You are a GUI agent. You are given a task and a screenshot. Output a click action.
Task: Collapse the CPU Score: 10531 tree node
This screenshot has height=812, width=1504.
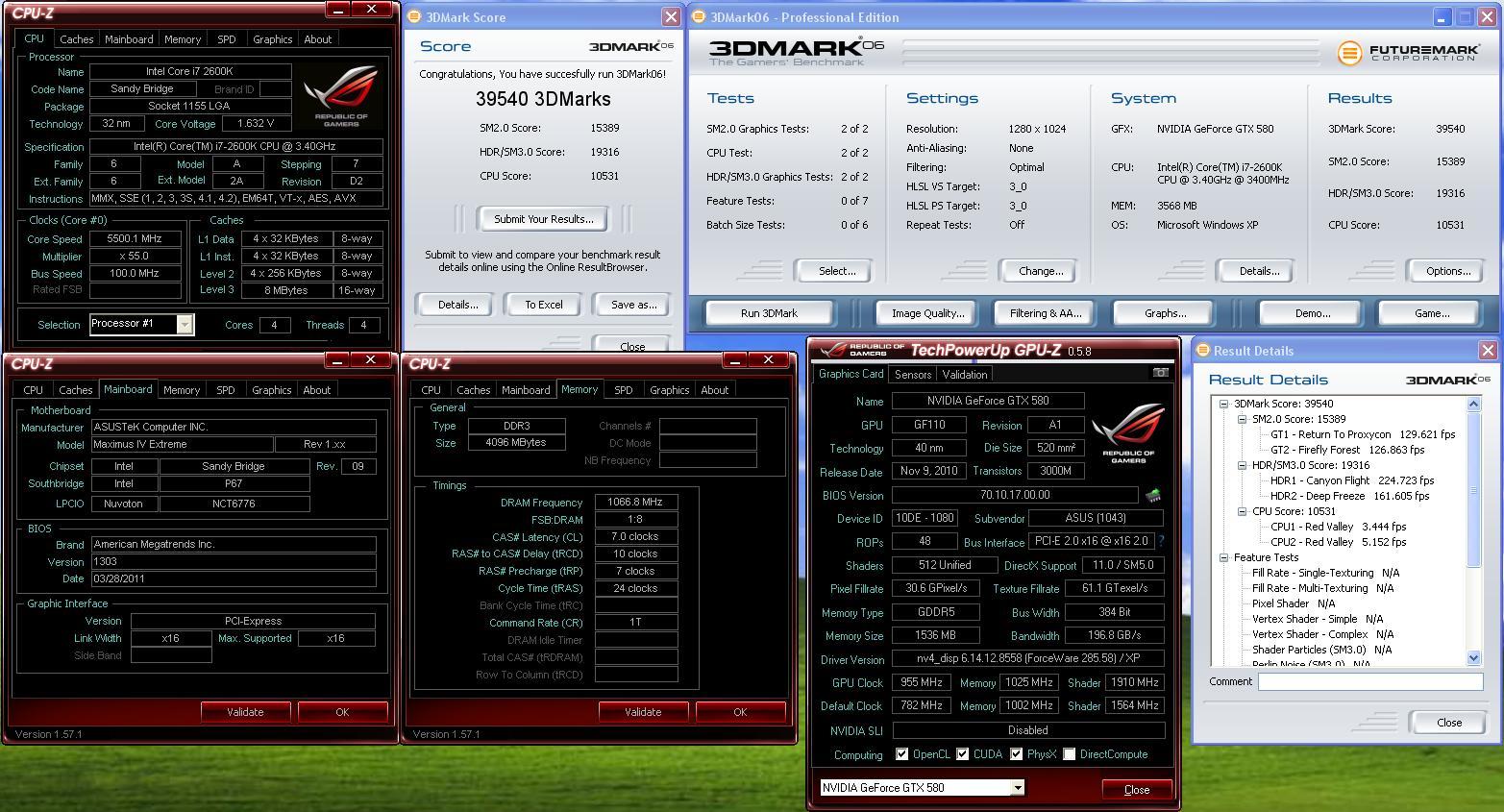pyautogui.click(x=1242, y=511)
